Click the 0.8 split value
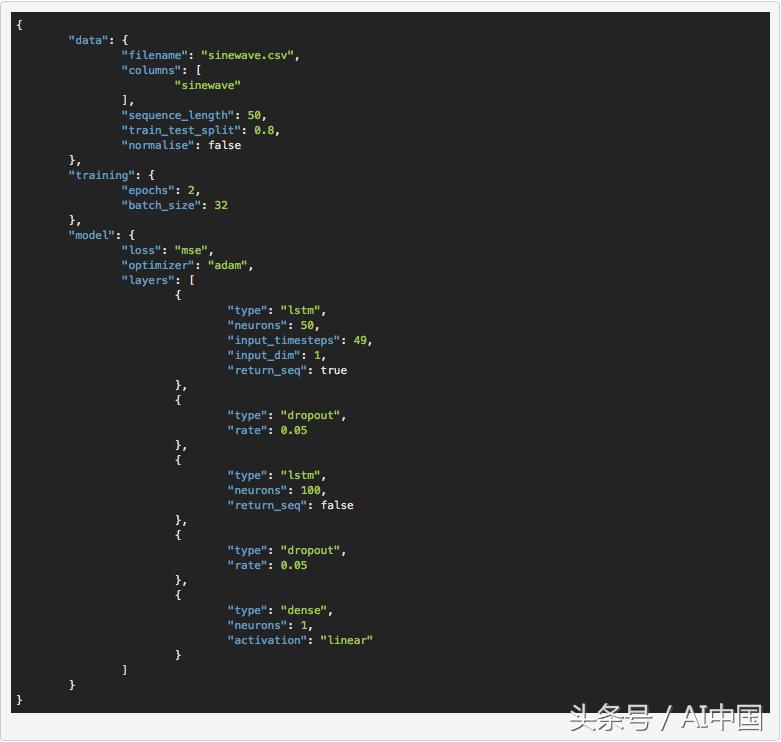This screenshot has width=781, height=742. (x=264, y=130)
